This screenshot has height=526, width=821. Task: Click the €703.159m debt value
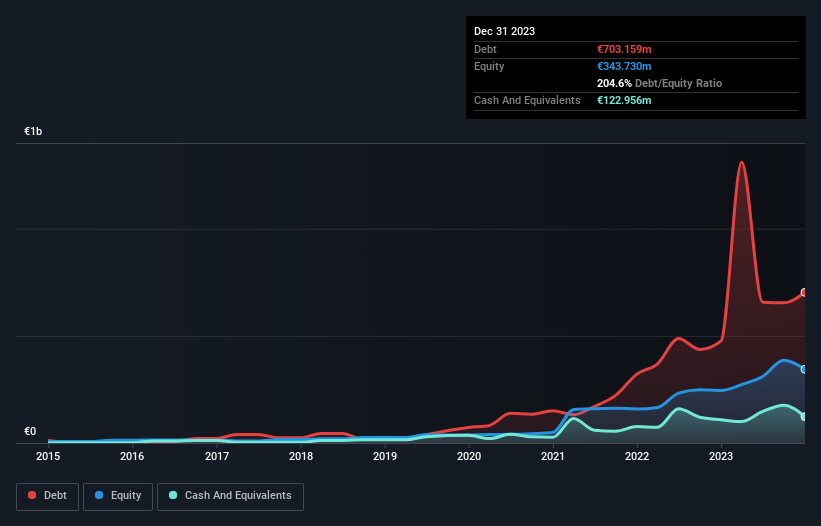[x=624, y=49]
